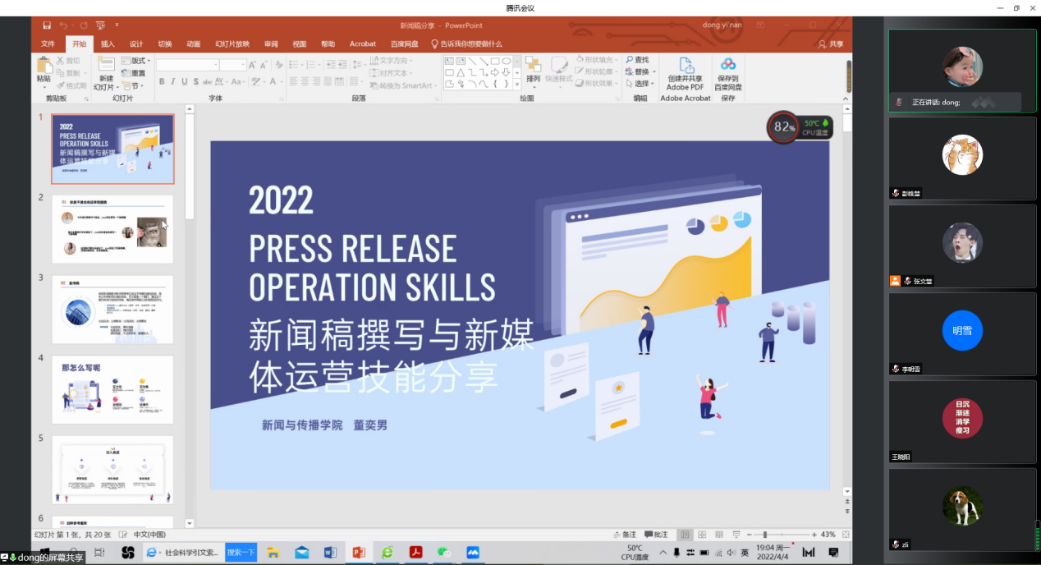This screenshot has height=565, width=1041.
Task: Expand the Select (选择) dropdown
Action: click(640, 84)
